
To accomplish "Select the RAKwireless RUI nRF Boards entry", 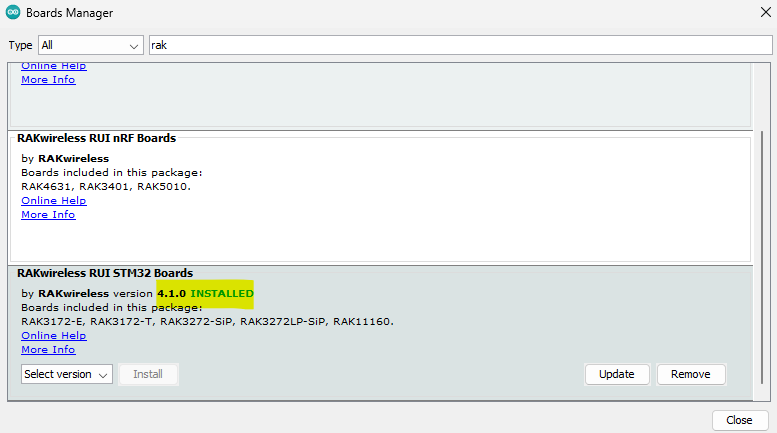I will (96, 138).
